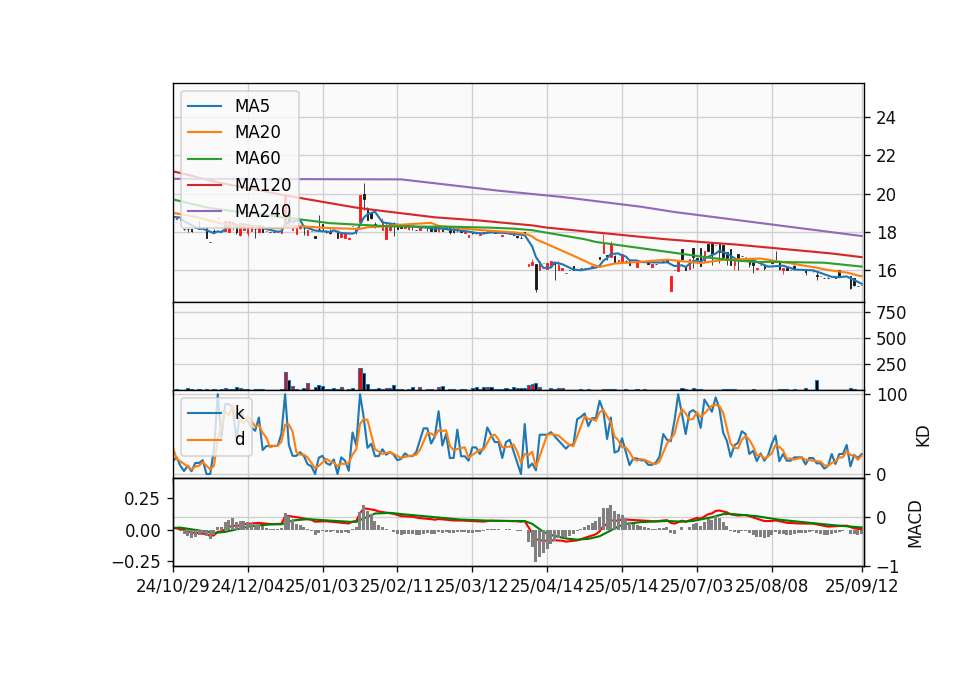Click the MACD vertical axis title
Viewport: 960px width, 690px height.
point(915,524)
